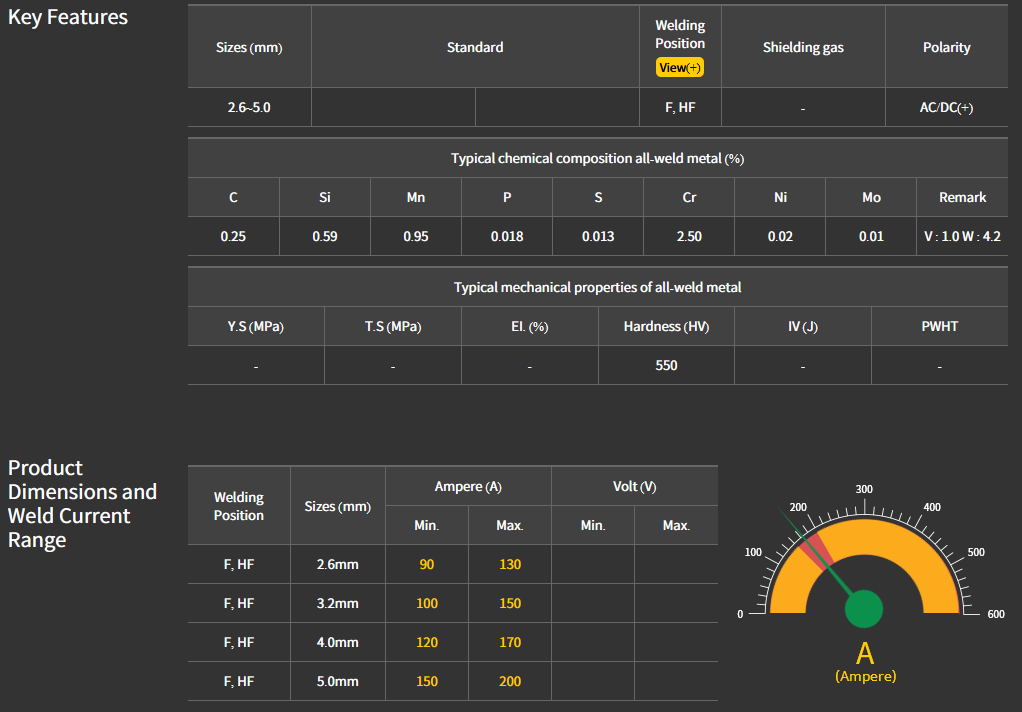The width and height of the screenshot is (1022, 712).
Task: Select the Product Dimensions and Weld Current Range heading
Action: point(82,504)
